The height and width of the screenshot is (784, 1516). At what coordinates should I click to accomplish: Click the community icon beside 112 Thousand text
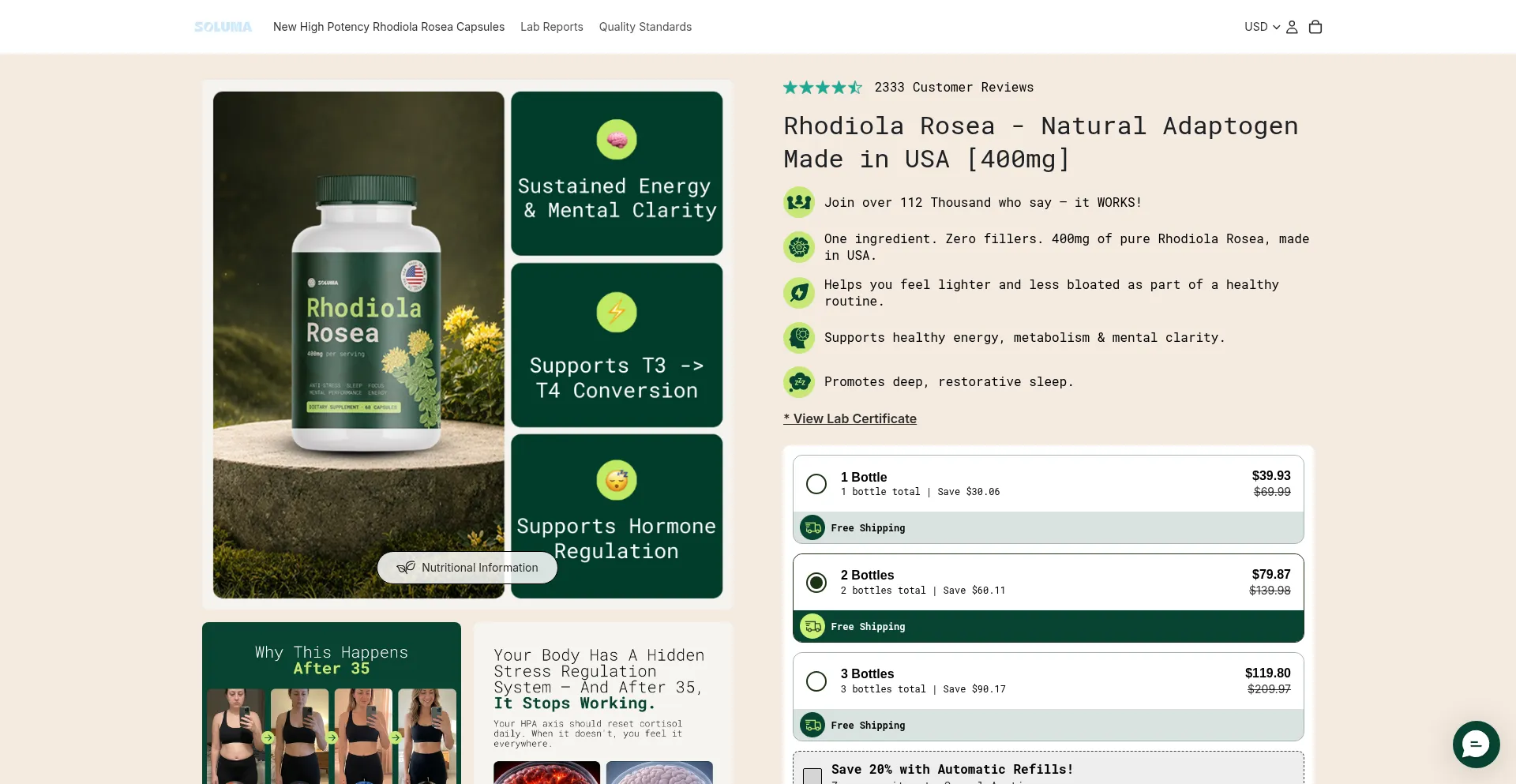point(799,202)
